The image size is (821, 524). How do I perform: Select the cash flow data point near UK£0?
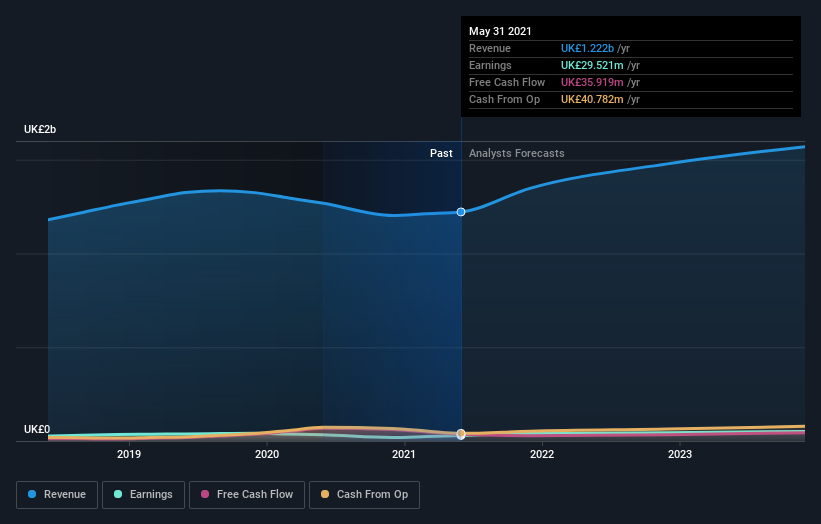point(461,434)
